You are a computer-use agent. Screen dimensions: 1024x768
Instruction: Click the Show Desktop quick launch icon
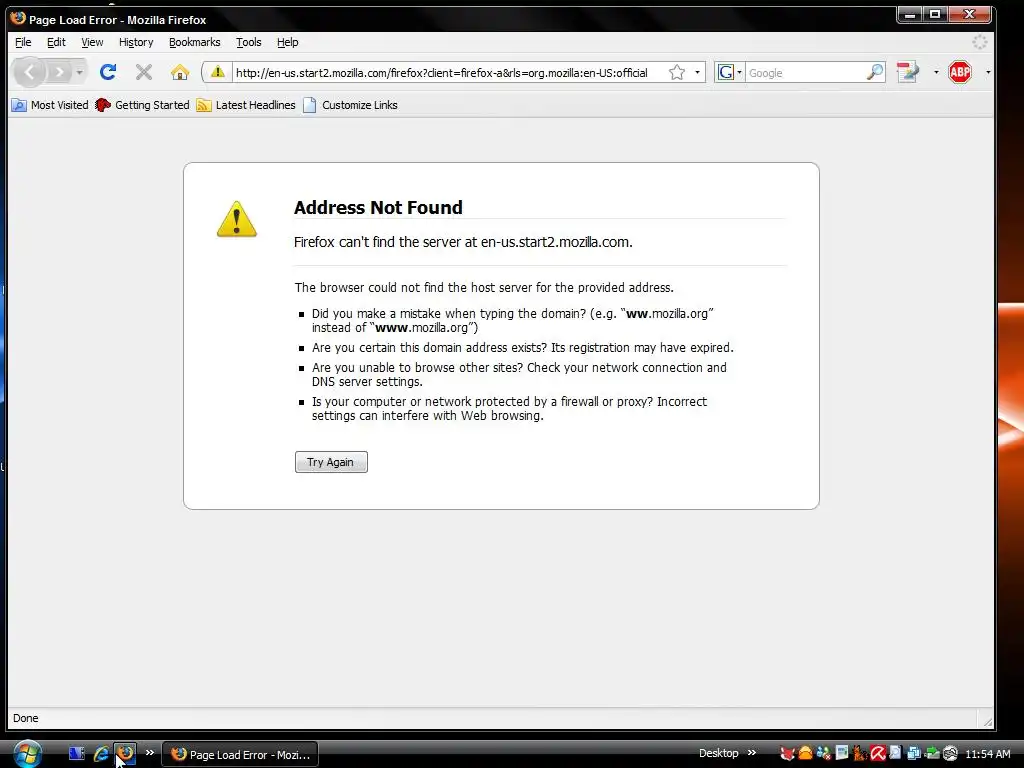[x=76, y=754]
